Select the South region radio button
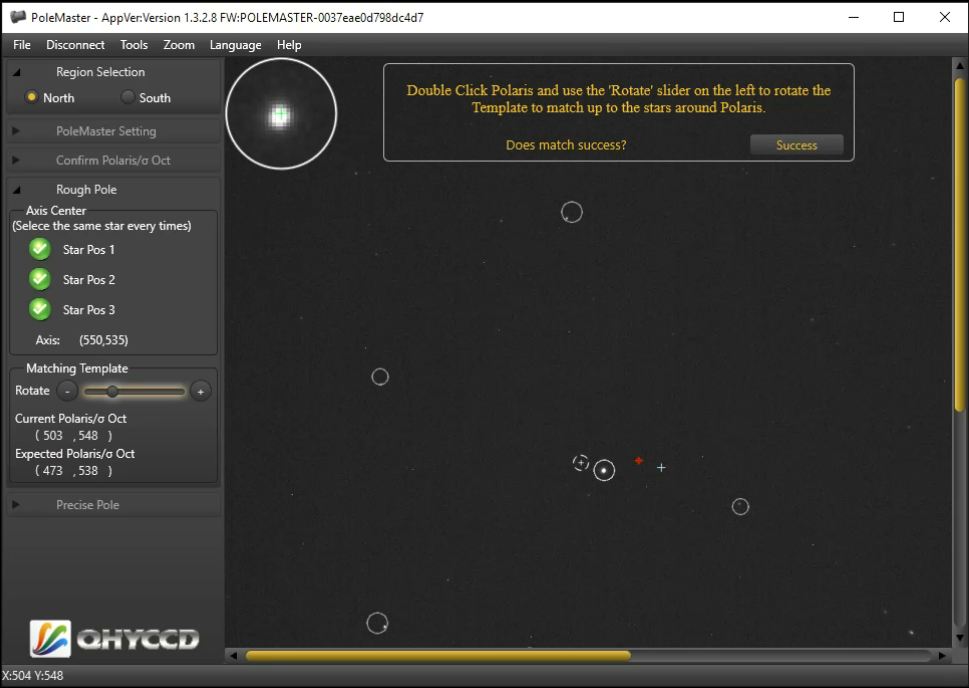 128,97
